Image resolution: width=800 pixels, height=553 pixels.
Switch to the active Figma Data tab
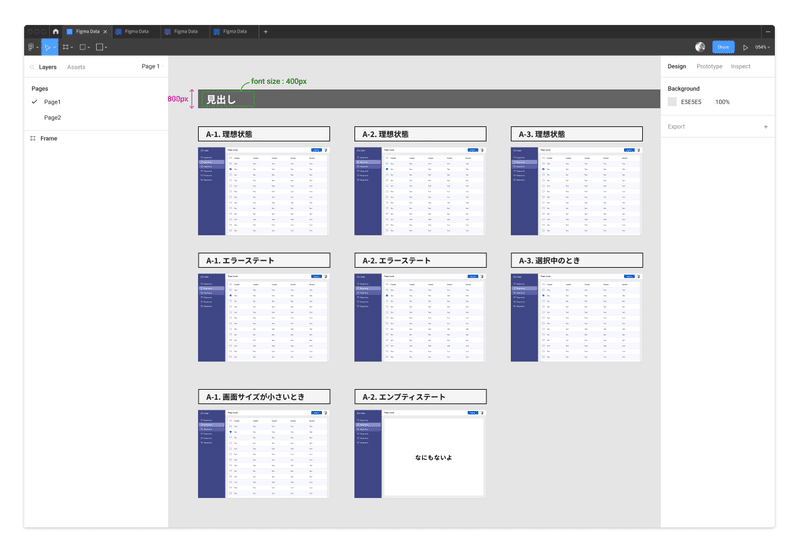pos(88,32)
